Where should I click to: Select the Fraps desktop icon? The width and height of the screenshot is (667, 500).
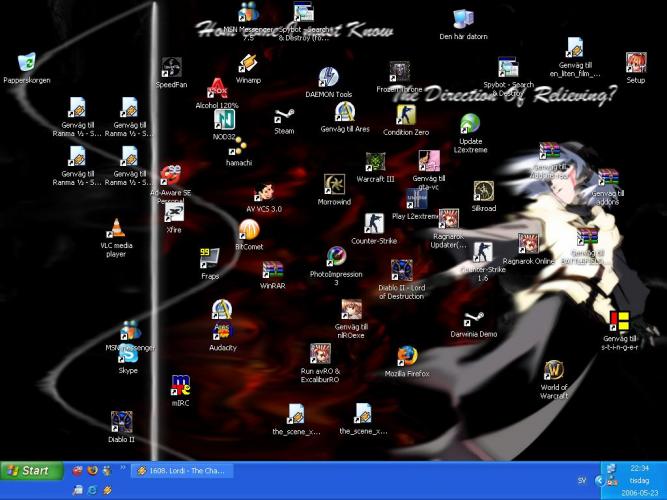click(210, 259)
